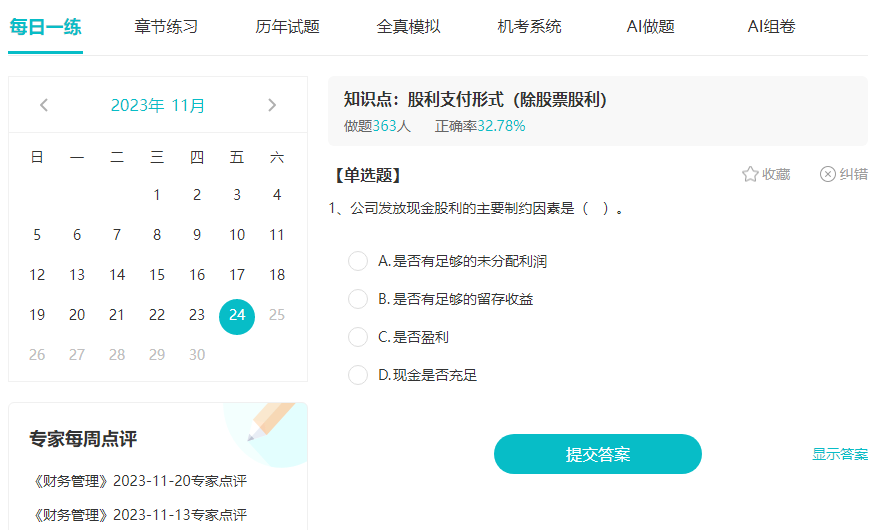Submit answer with 提交答案 button
The height and width of the screenshot is (530, 887).
(598, 454)
